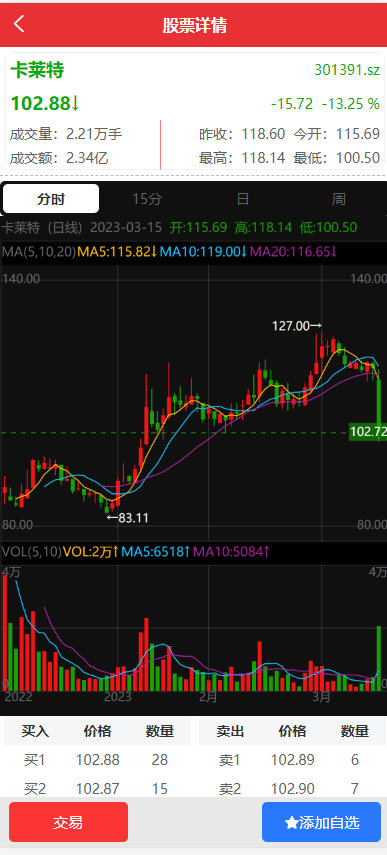Click the change value -15.72
The width and height of the screenshot is (387, 855).
tap(292, 104)
